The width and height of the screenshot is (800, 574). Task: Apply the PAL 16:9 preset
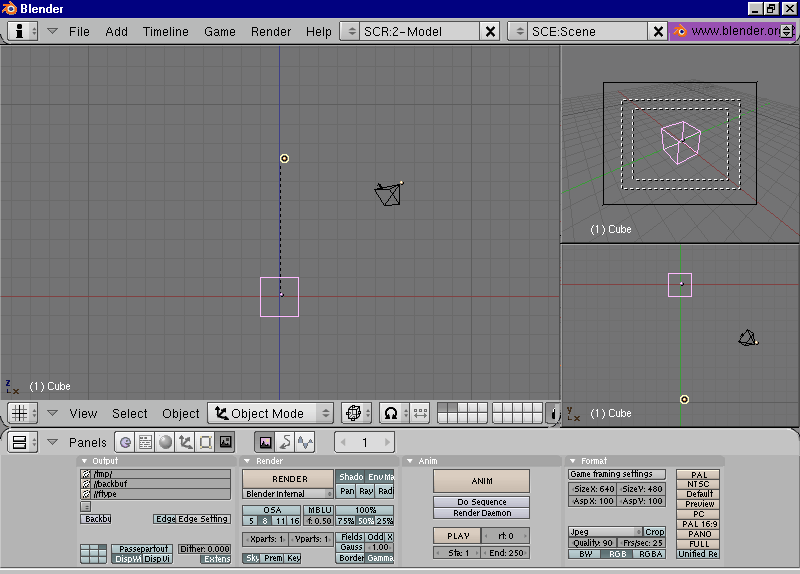698,523
